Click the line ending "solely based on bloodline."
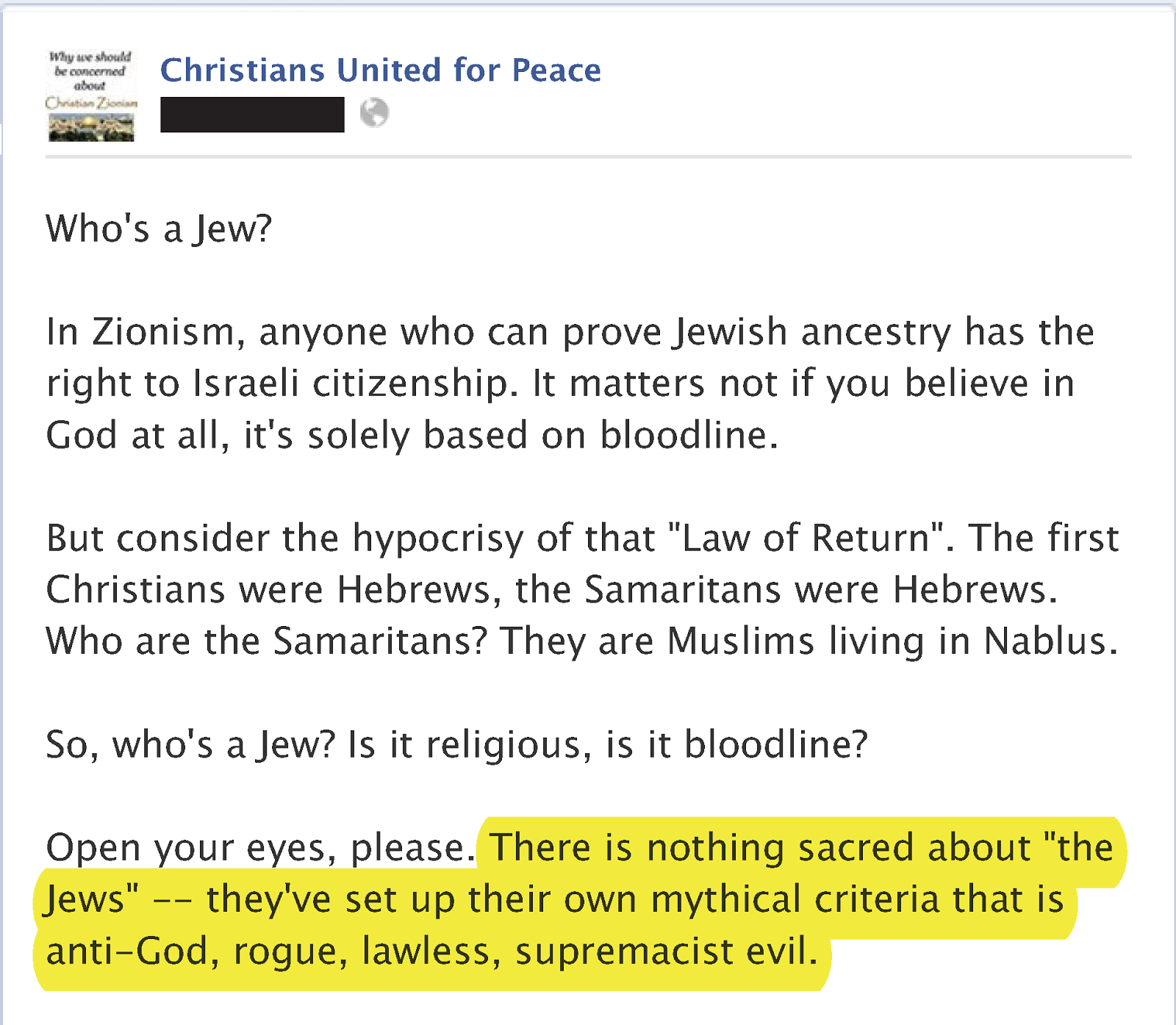Viewport: 1176px width, 1025px height. (x=412, y=435)
